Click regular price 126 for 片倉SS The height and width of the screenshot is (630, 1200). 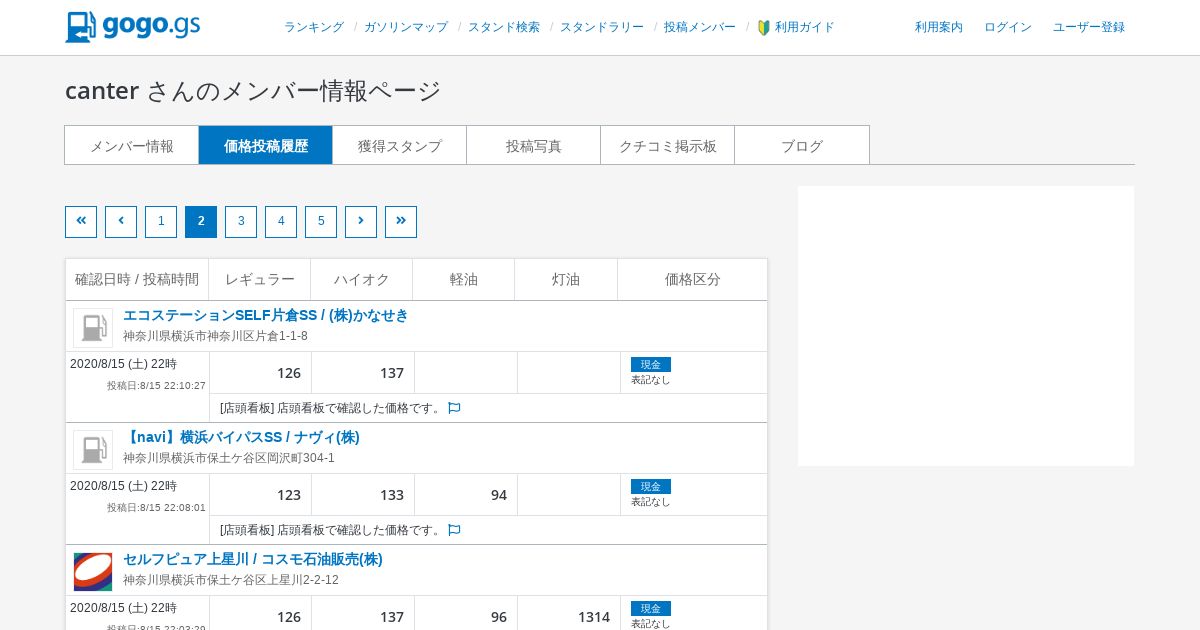pos(289,373)
